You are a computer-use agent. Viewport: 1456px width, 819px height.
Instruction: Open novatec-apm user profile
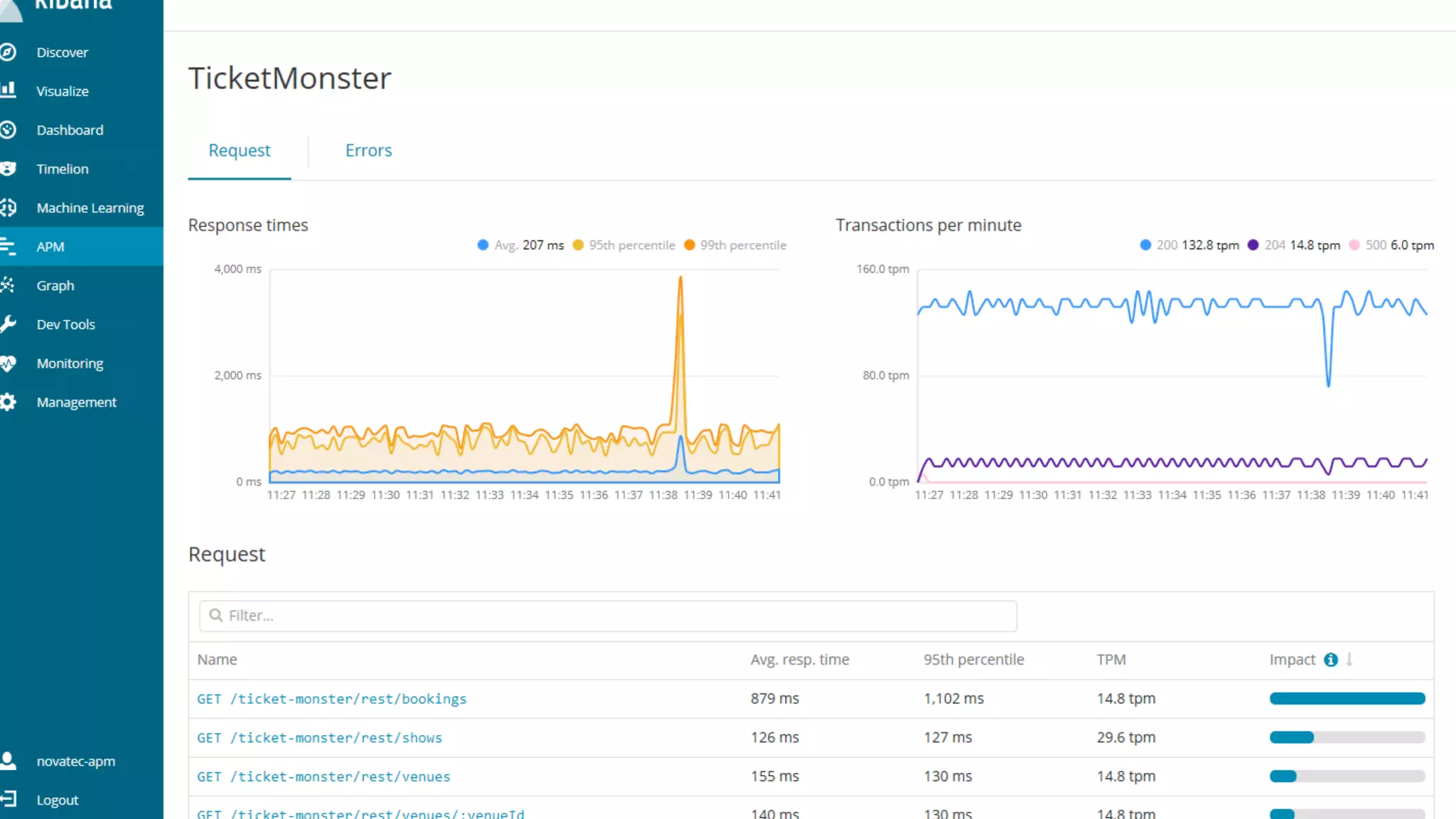coord(75,761)
